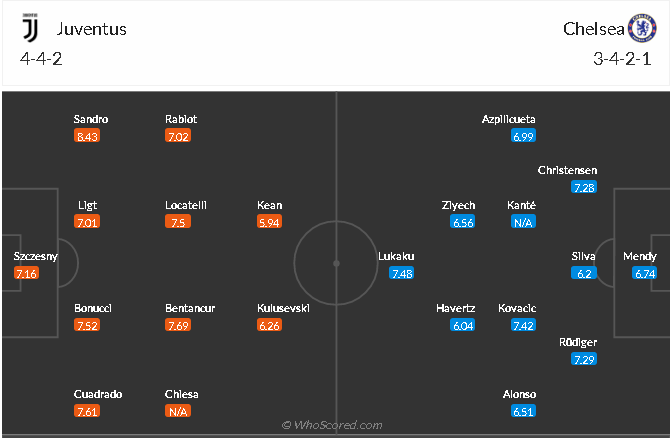Viewport: 672px width, 438px height.
Task: Open the Juventus team name link
Action: tap(92, 29)
